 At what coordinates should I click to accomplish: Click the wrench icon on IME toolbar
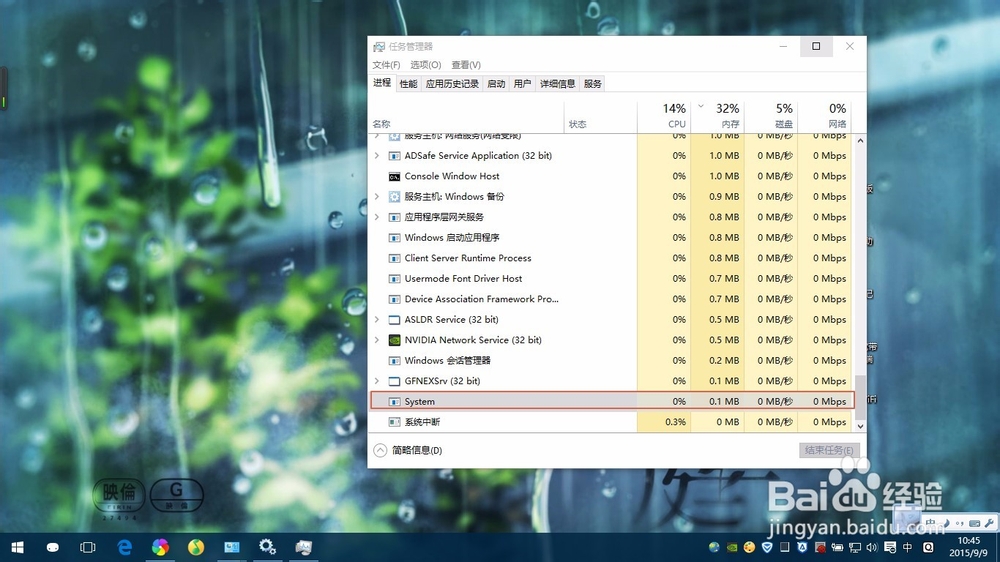[989, 523]
